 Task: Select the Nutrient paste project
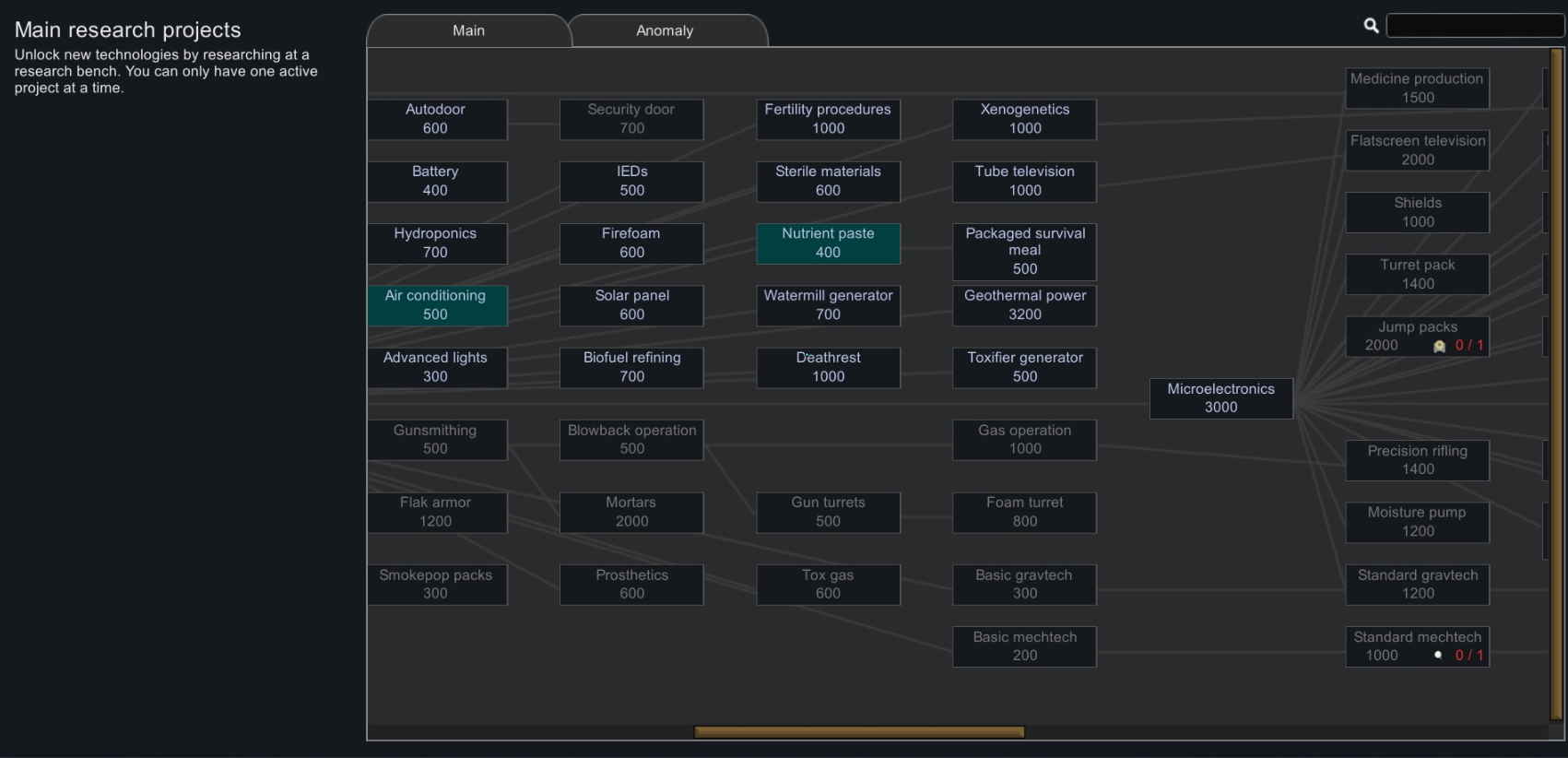[x=828, y=243]
